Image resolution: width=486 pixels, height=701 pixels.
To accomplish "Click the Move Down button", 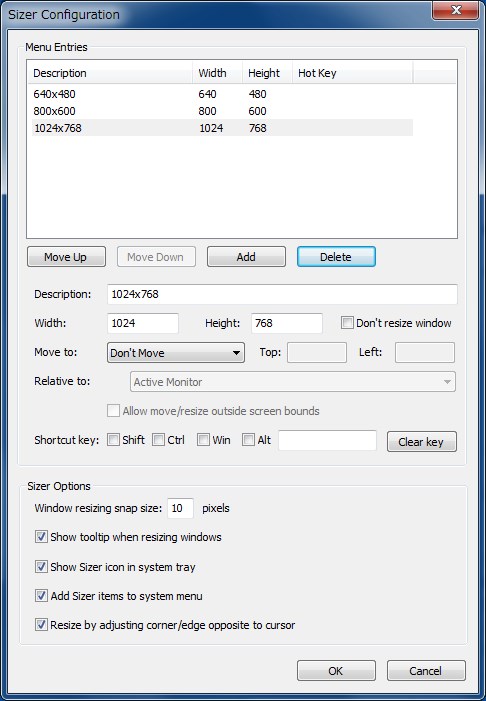I will 156,257.
